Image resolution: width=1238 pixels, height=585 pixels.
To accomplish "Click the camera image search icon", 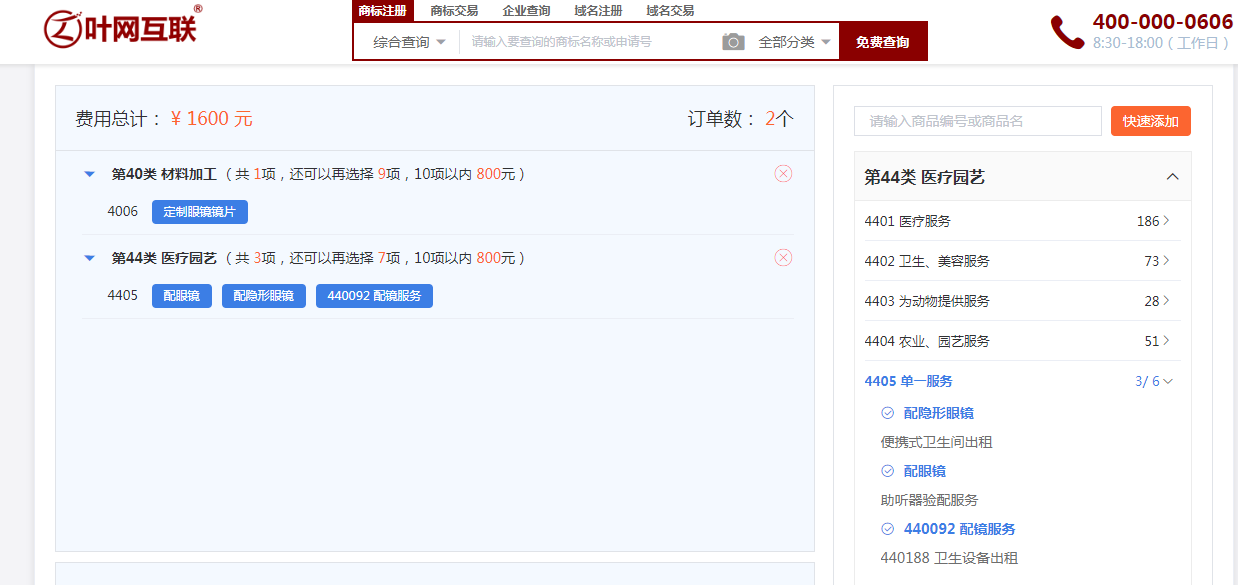I will [733, 41].
